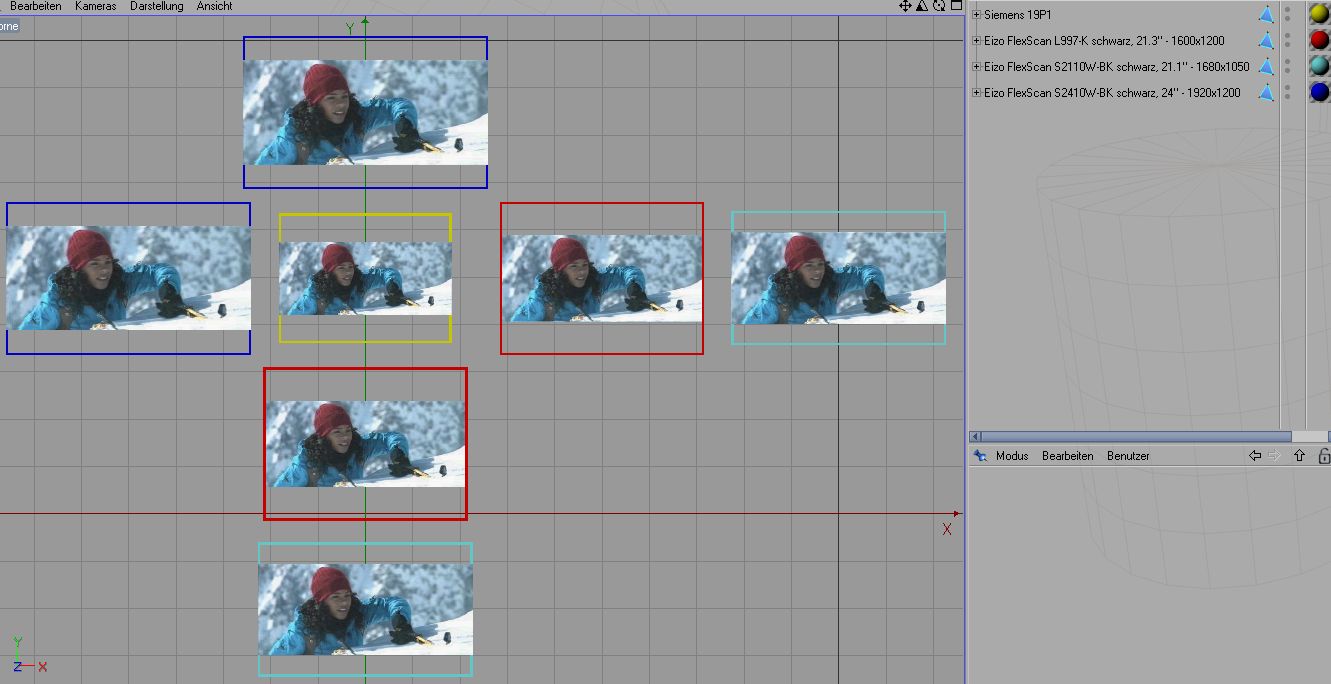The width and height of the screenshot is (1331, 684).
Task: Click the polygon object icon for Siemens 19P1
Action: pyautogui.click(x=1265, y=15)
